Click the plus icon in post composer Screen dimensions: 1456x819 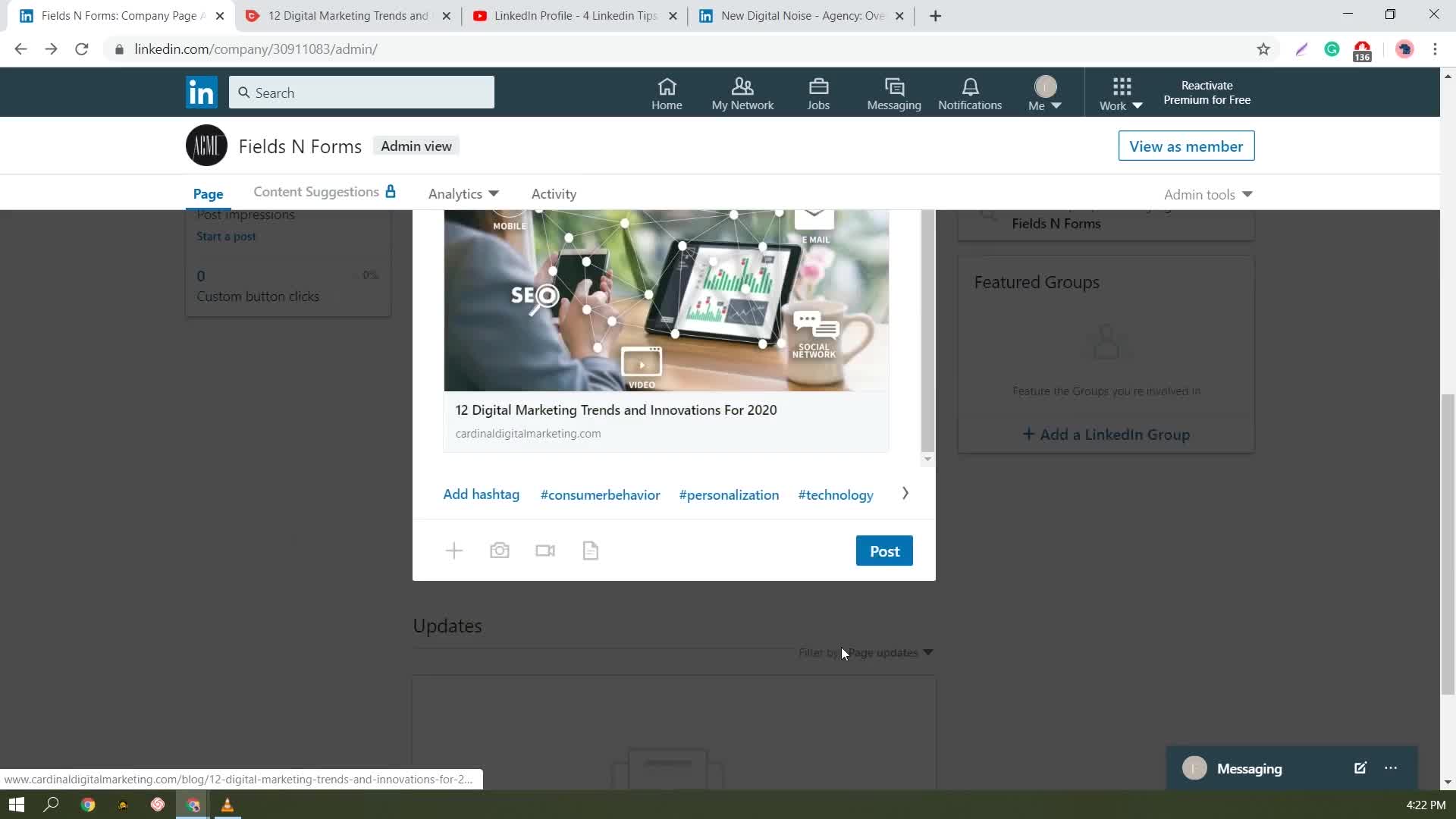pyautogui.click(x=453, y=551)
